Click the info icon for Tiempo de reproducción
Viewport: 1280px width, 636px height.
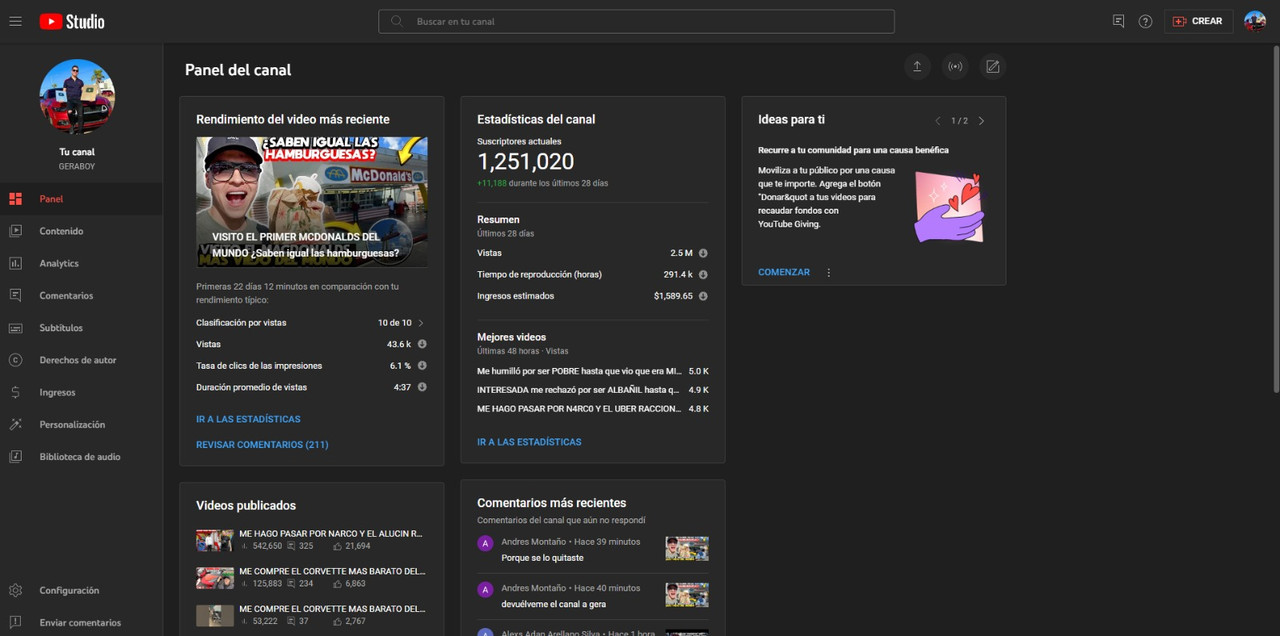[x=703, y=274]
